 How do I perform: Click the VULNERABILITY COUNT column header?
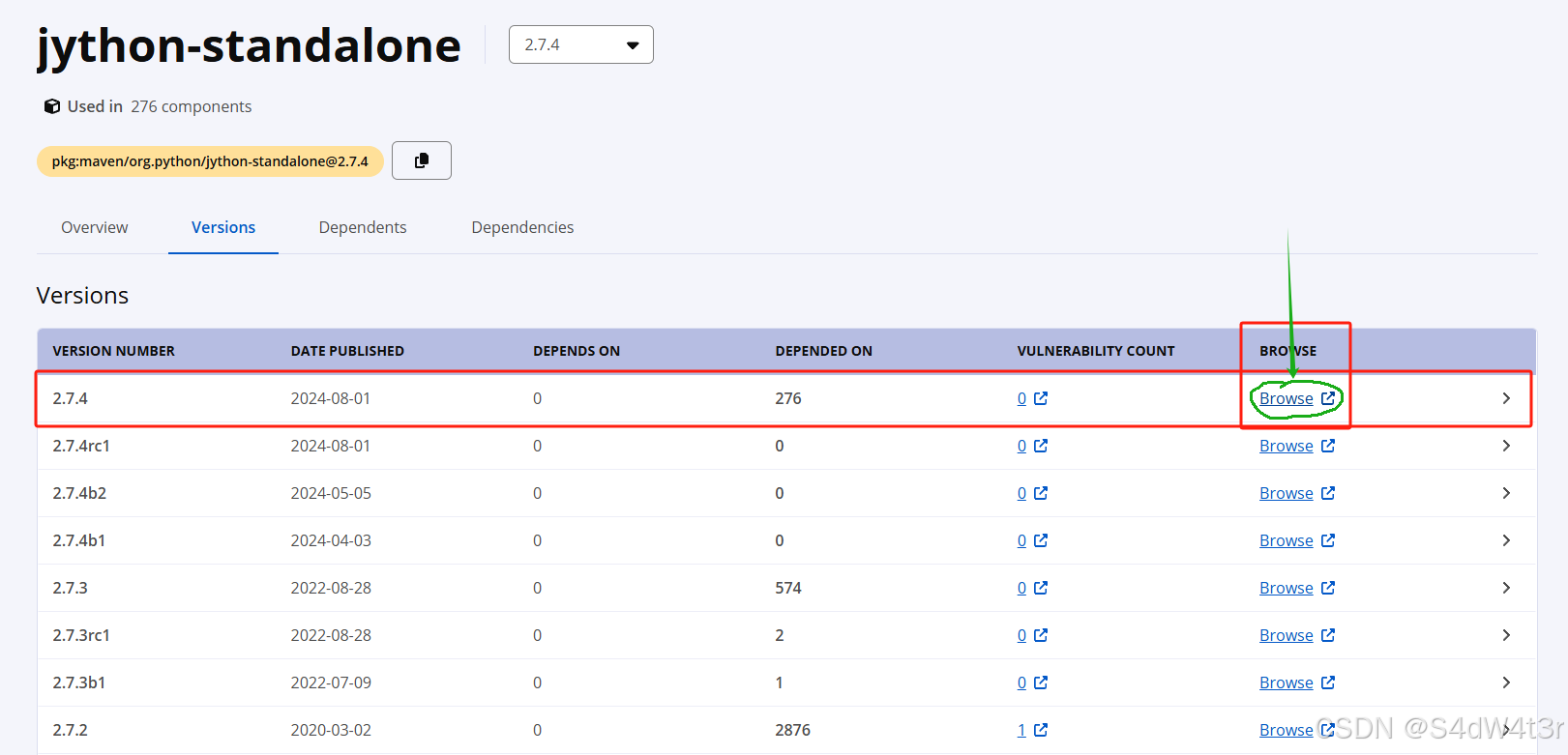pyautogui.click(x=1096, y=351)
